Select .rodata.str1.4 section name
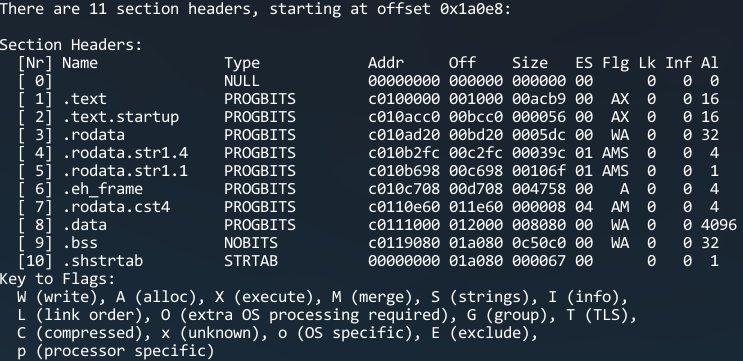The width and height of the screenshot is (743, 361). click(125, 153)
